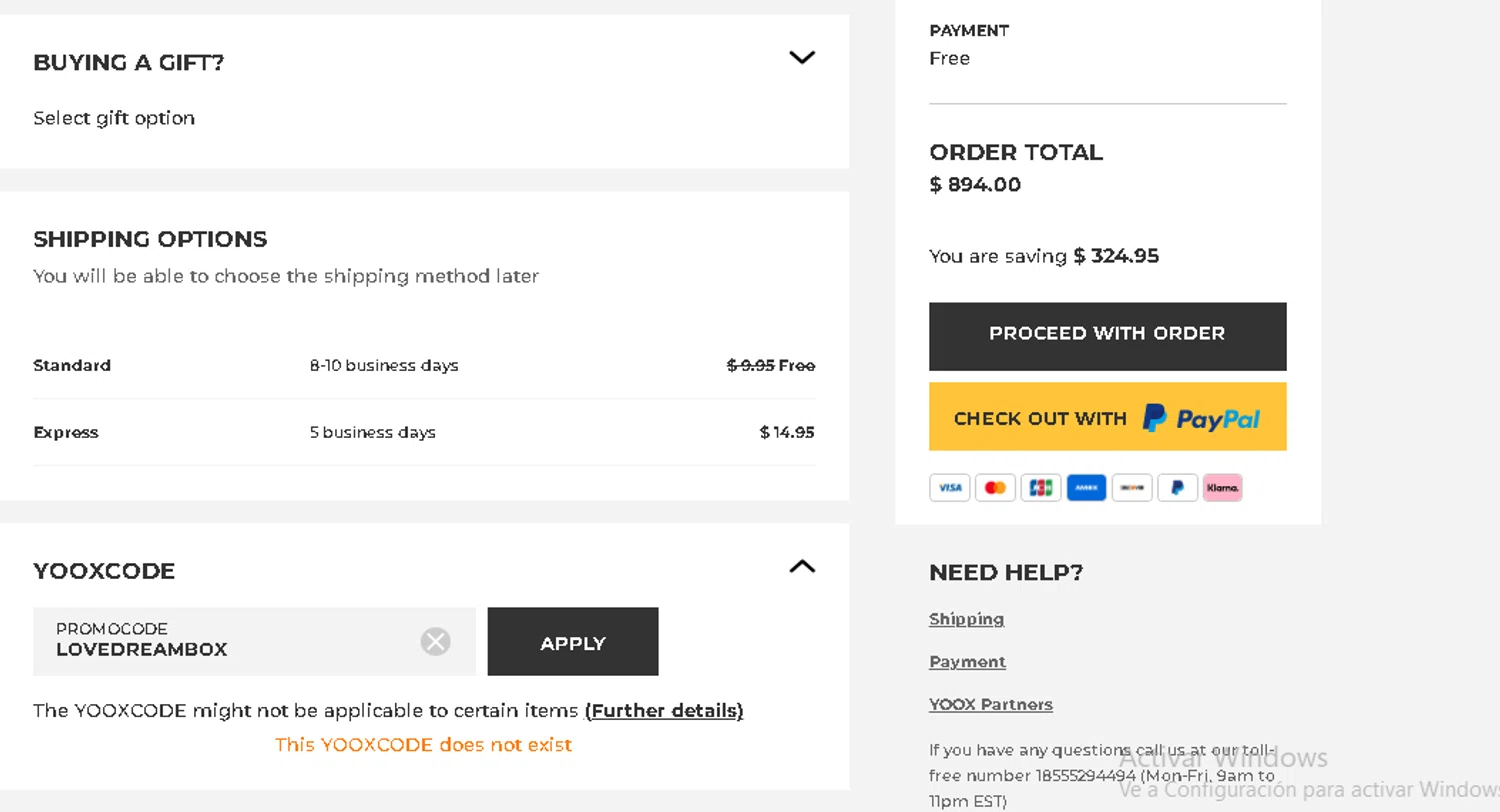Clear the promo code with the X icon
Screen dimensions: 1500x812
pos(435,641)
